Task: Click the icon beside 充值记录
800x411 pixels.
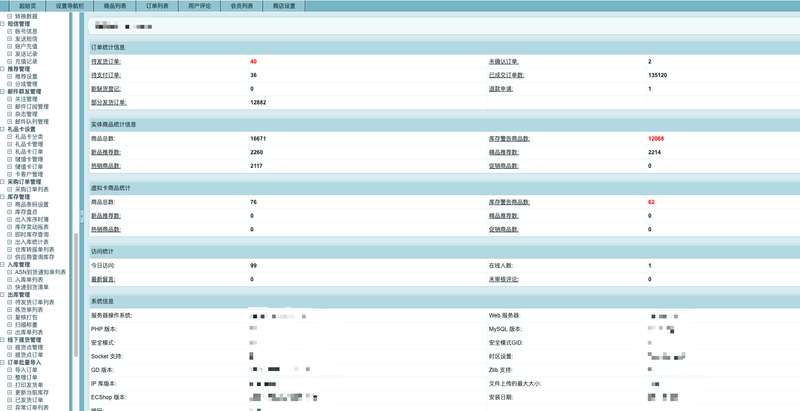Action: click(x=9, y=61)
